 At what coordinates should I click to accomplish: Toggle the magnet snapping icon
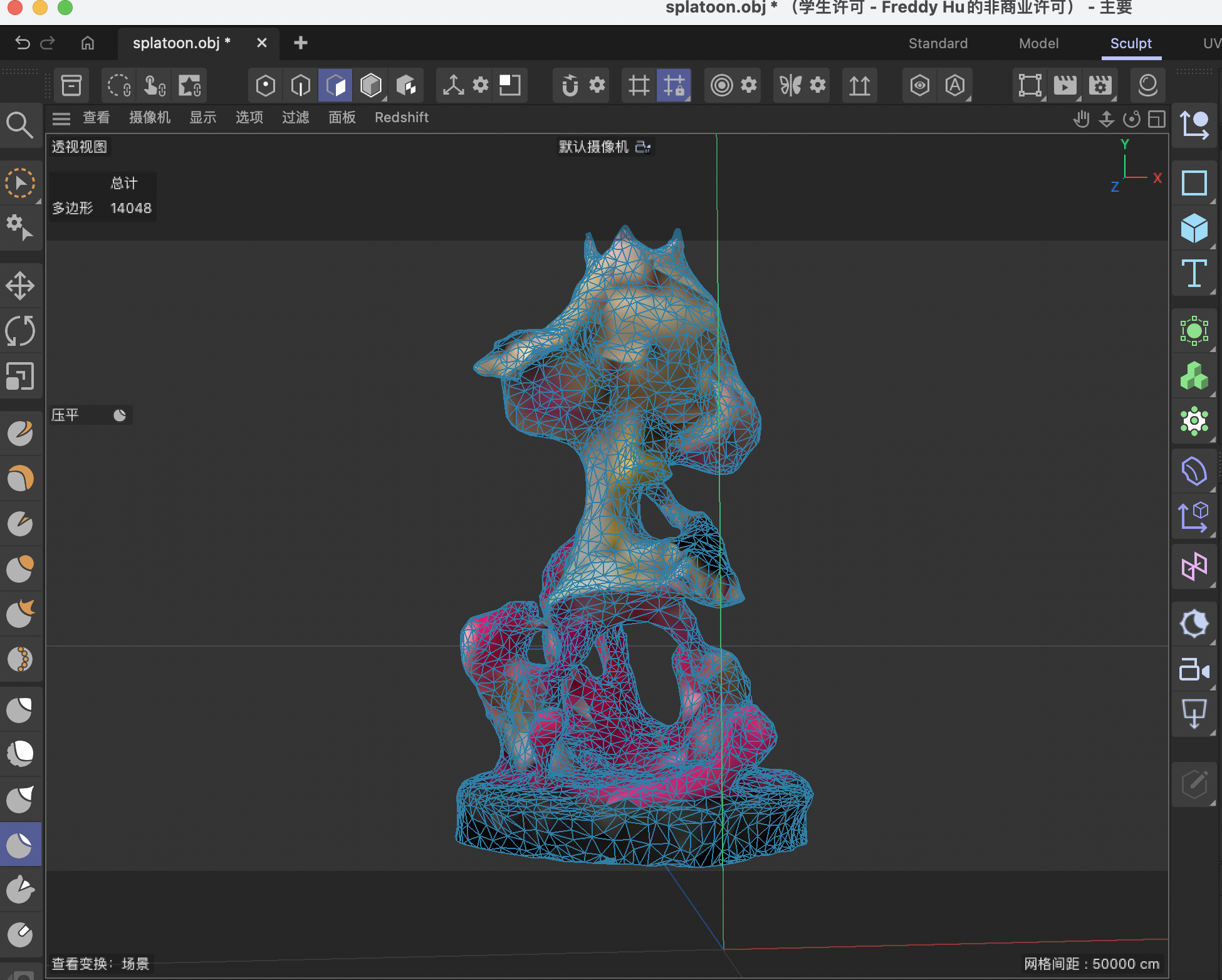click(x=569, y=85)
